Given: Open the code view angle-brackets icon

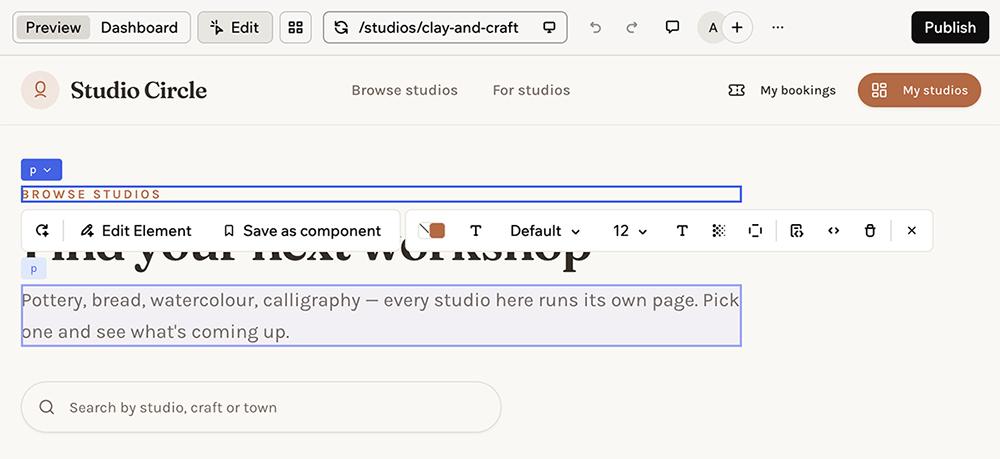Looking at the screenshot, I should pyautogui.click(x=834, y=231).
